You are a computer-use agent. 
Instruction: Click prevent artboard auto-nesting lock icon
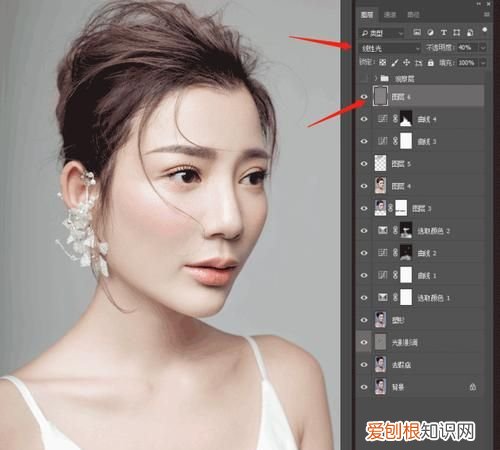click(x=419, y=62)
